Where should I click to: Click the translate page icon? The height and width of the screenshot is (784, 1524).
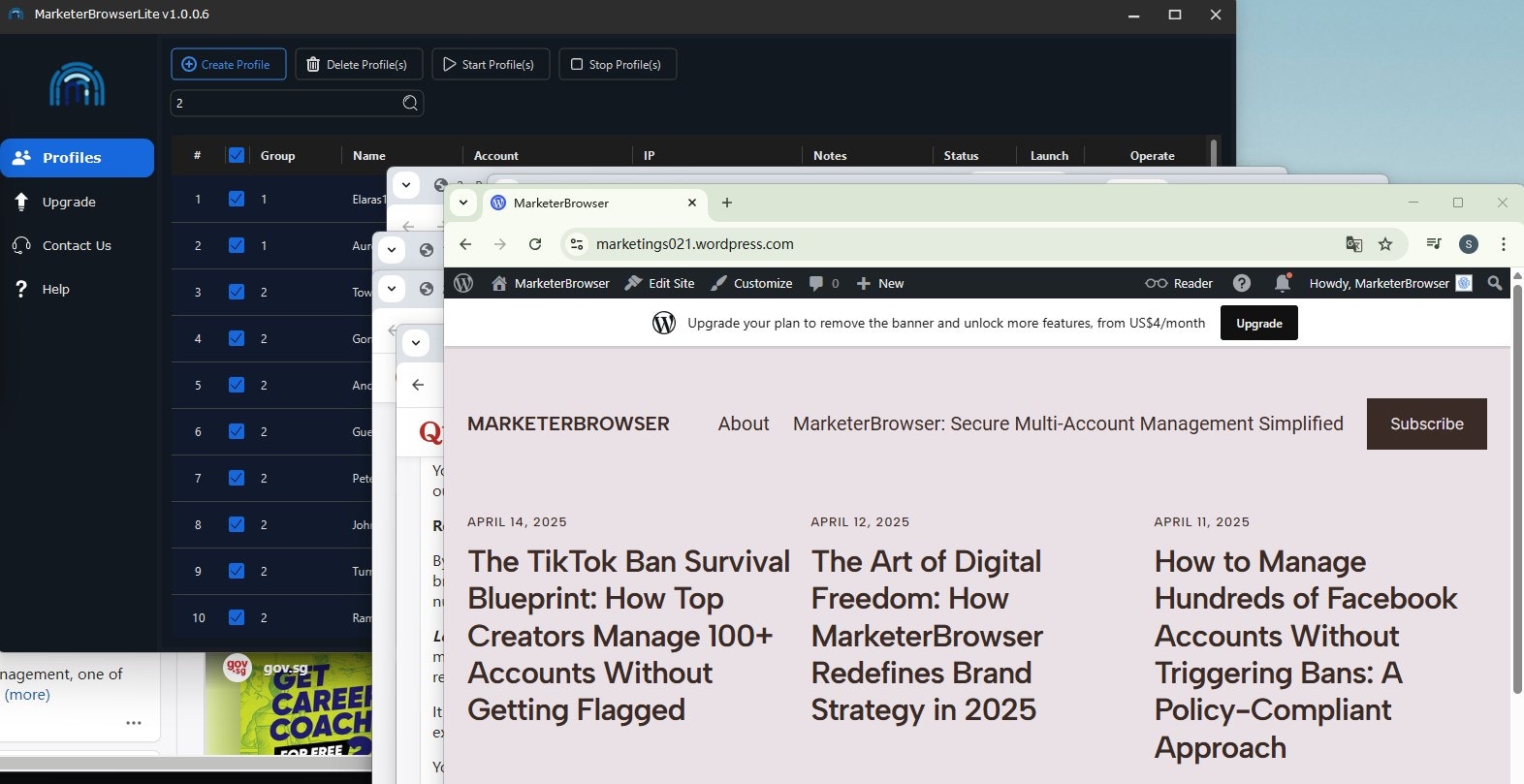pyautogui.click(x=1354, y=244)
